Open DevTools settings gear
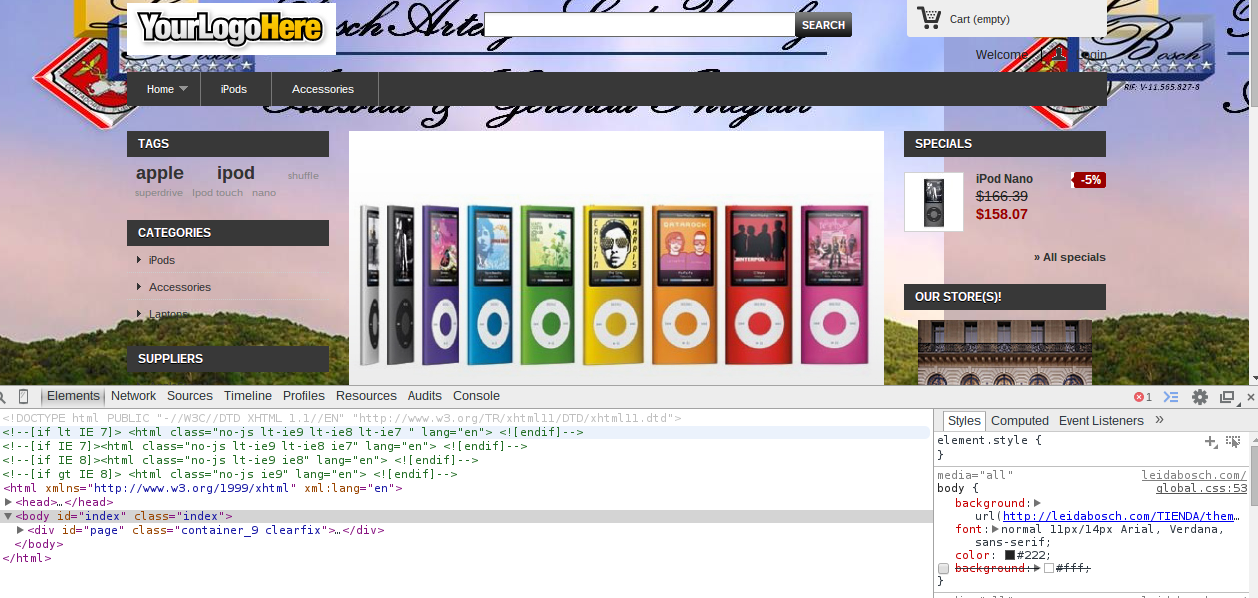 point(1200,397)
